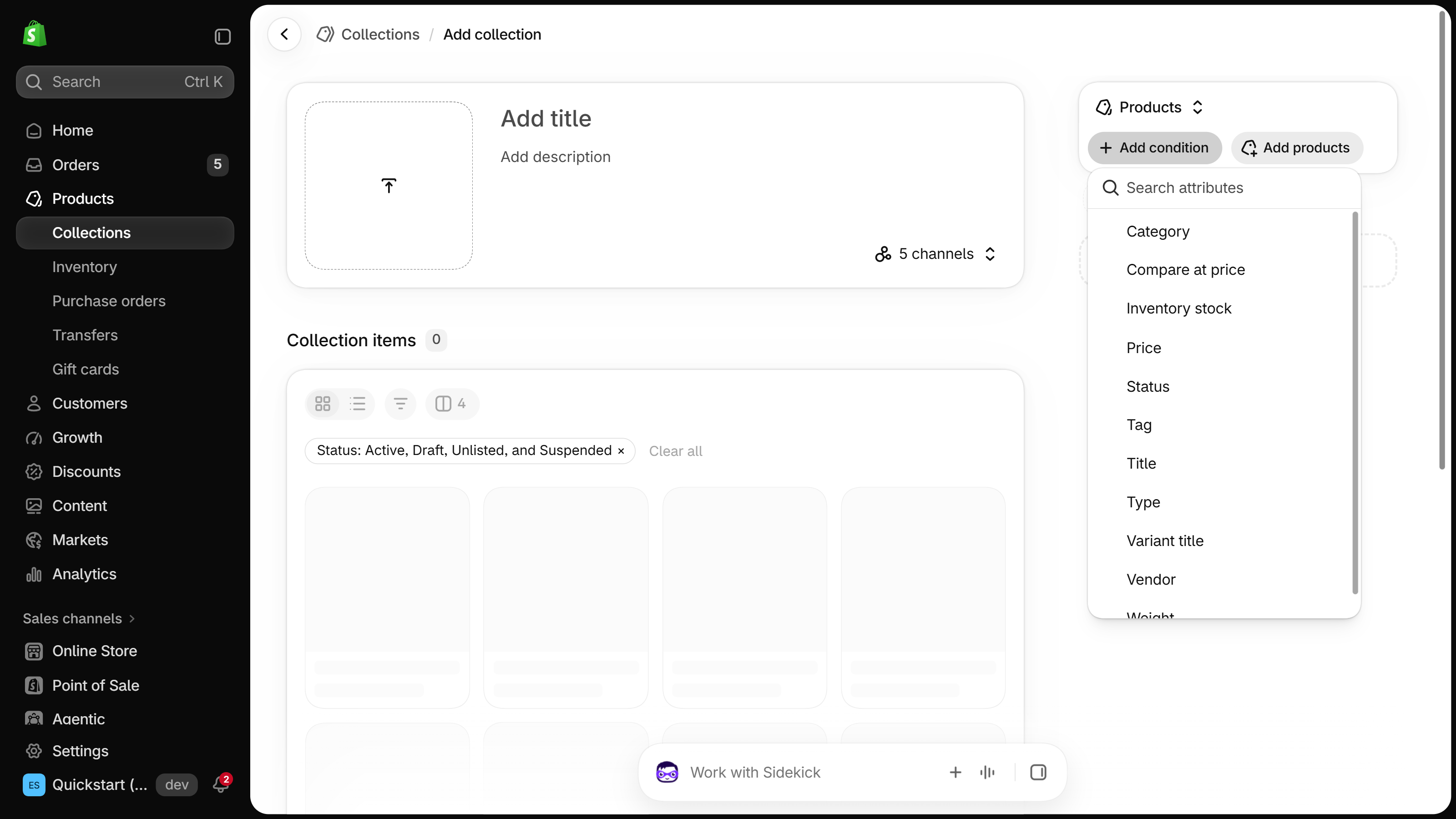Open the Online Store channel

click(125, 651)
